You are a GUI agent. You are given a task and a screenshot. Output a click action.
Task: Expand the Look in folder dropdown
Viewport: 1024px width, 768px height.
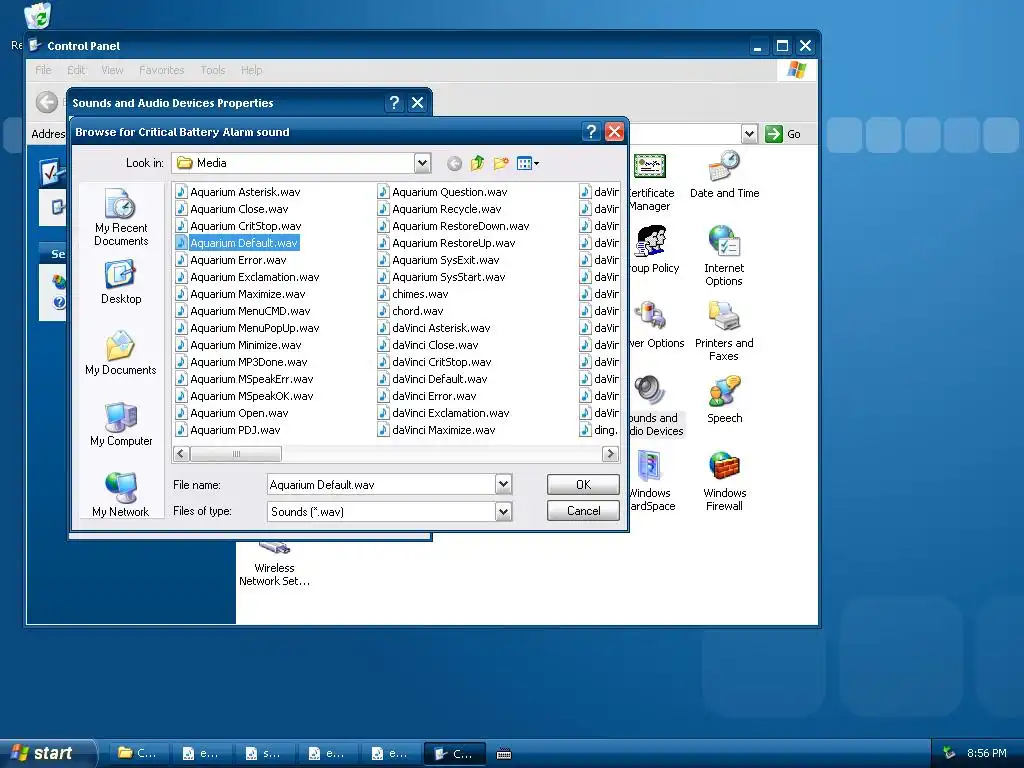[423, 163]
